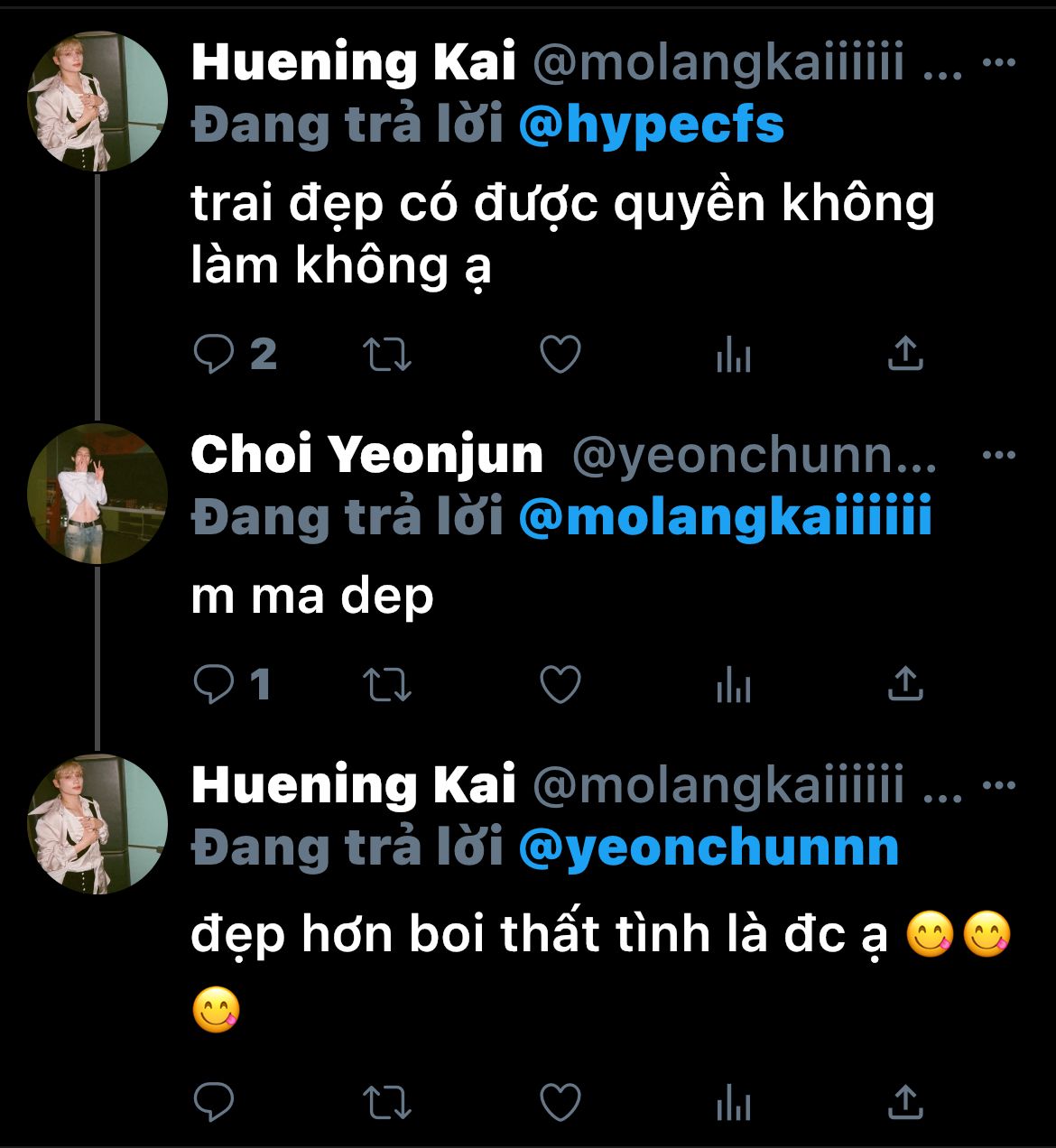
Task: View analytics of first Huening Kai tweet
Action: click(x=733, y=356)
